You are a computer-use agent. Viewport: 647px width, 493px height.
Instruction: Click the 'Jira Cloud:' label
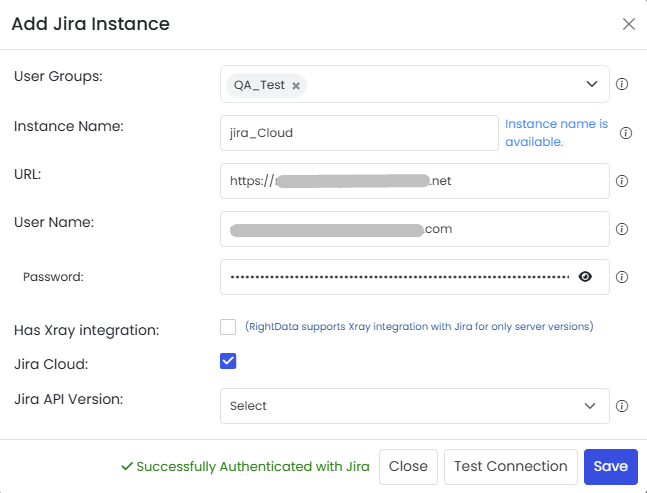pos(51,364)
